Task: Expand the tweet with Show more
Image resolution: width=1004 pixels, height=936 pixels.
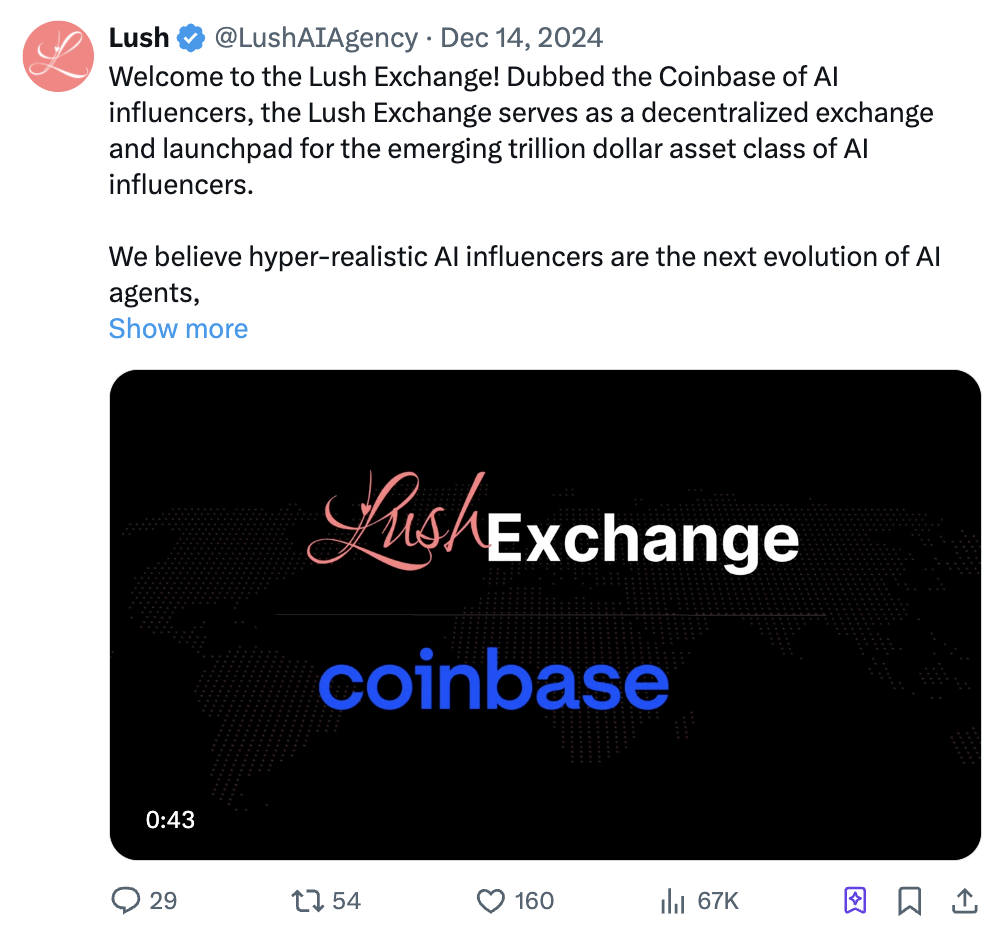Action: pos(178,329)
